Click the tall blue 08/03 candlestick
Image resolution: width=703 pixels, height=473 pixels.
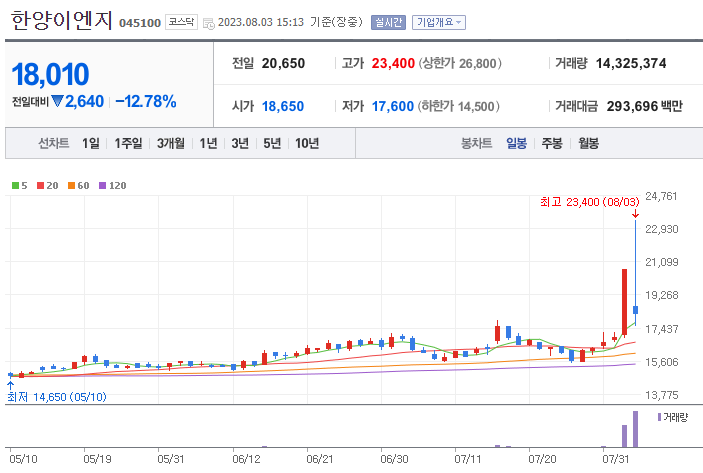tap(635, 272)
